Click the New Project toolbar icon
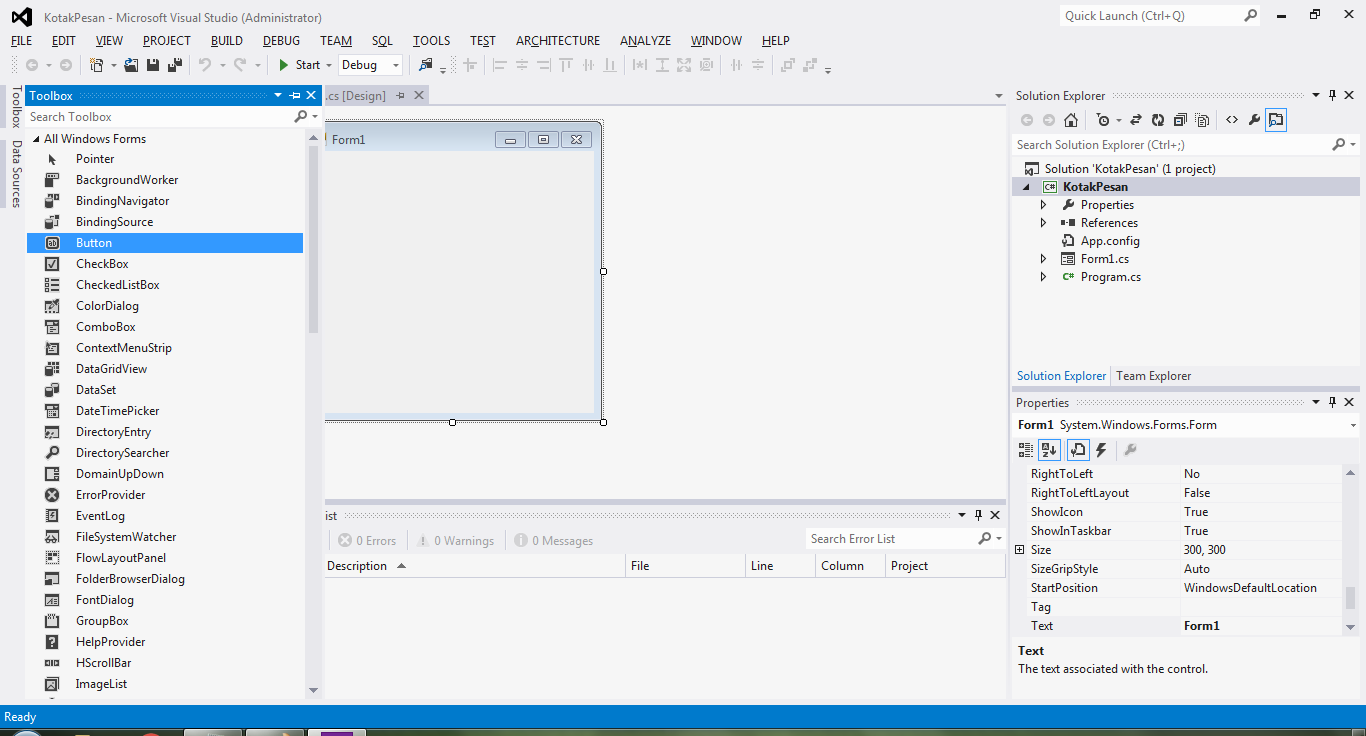The height and width of the screenshot is (736, 1366). 97,65
